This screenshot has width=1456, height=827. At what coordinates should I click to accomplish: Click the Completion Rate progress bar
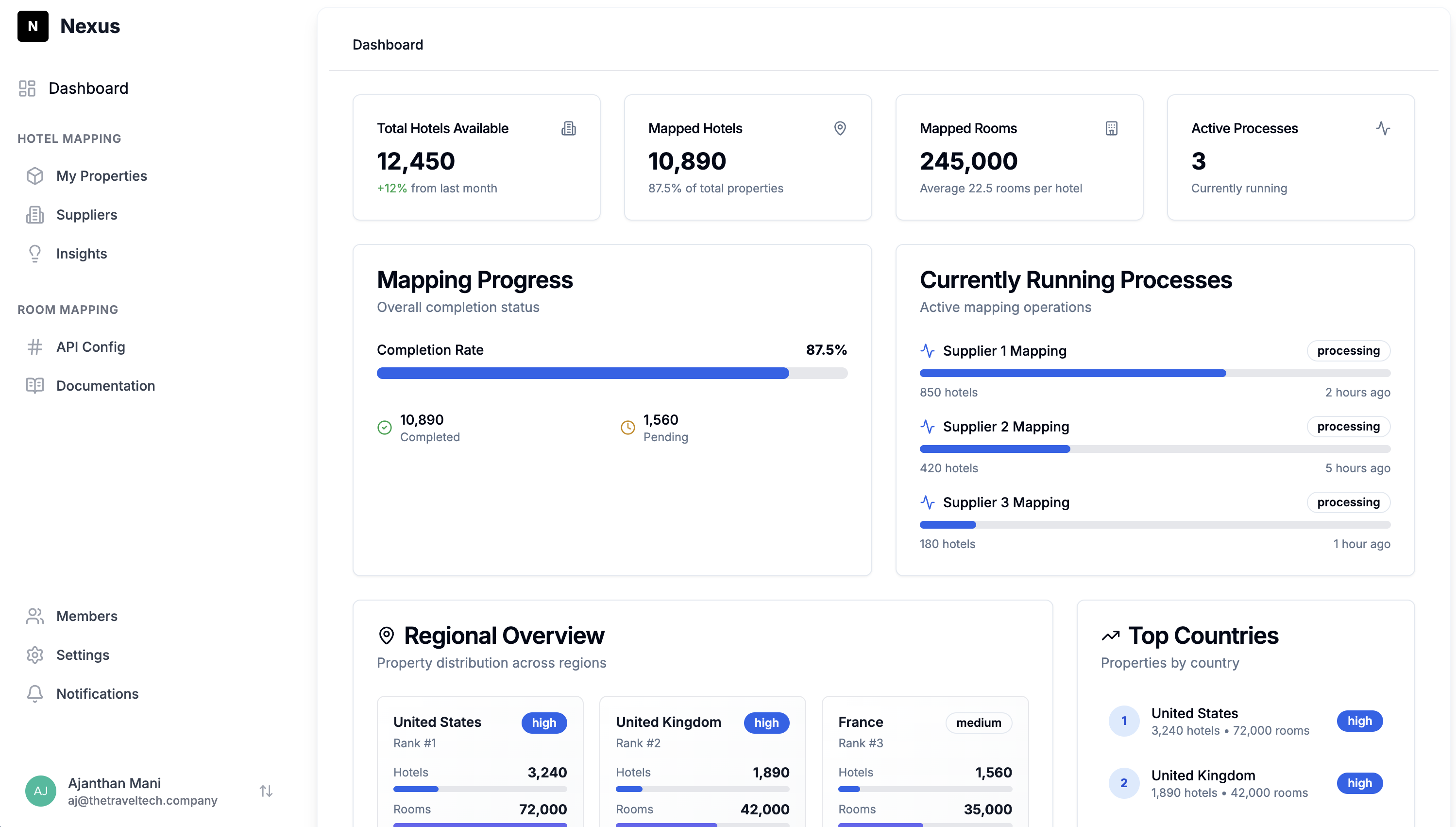click(612, 373)
